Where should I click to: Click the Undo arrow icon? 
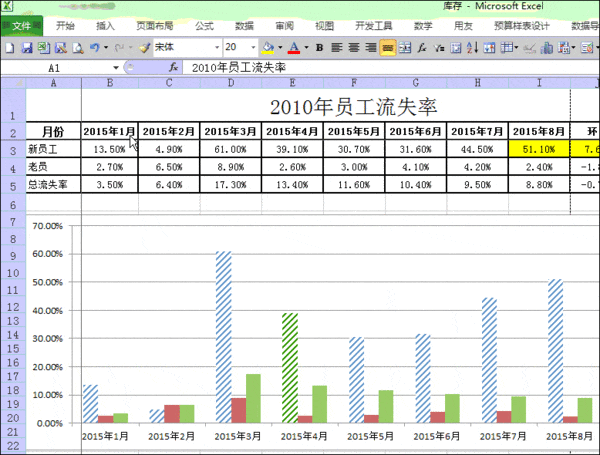[95, 48]
